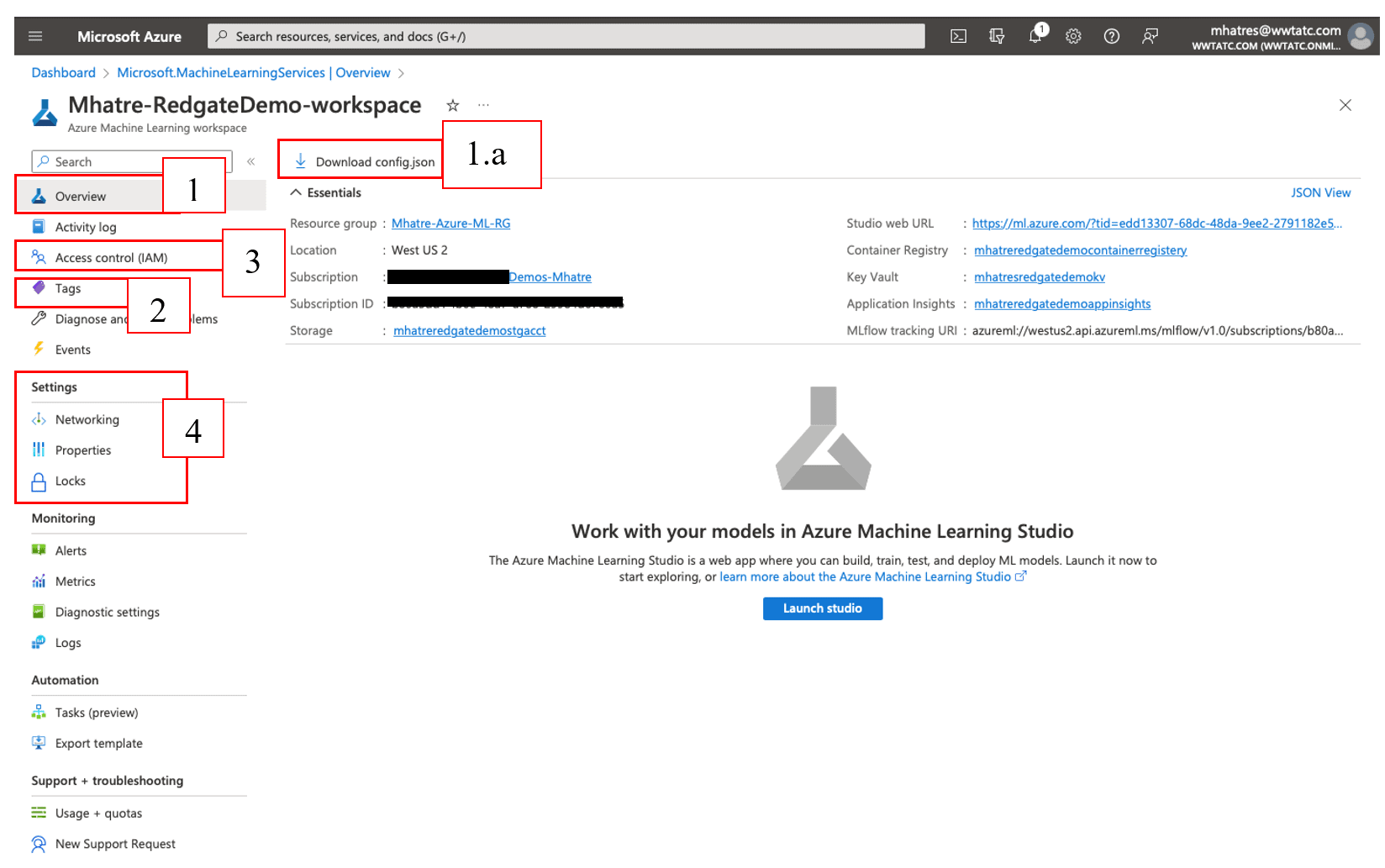Open the feedback icon in header
Screen dimensions: 1385x868
pyautogui.click(x=1150, y=36)
